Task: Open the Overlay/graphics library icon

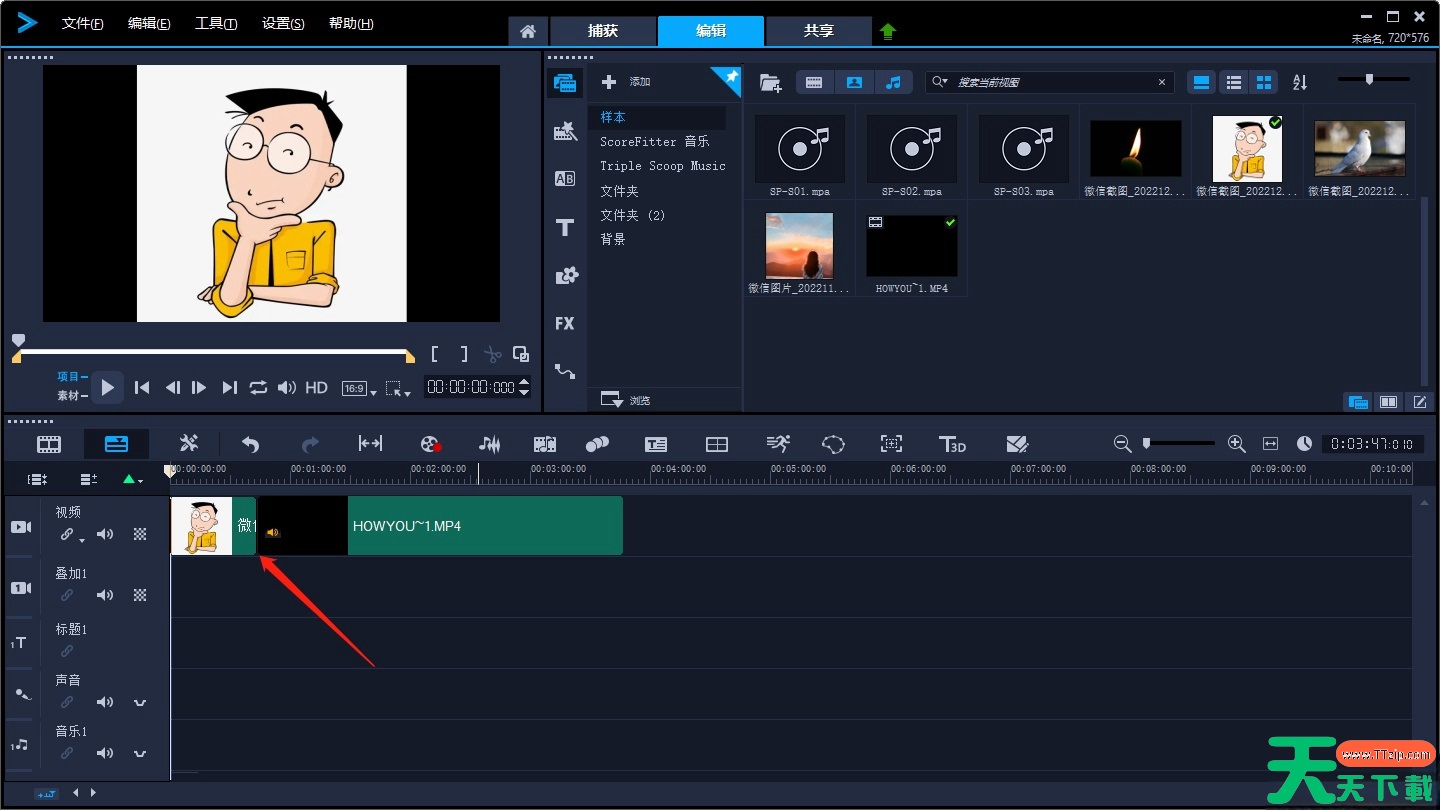Action: pos(566,276)
